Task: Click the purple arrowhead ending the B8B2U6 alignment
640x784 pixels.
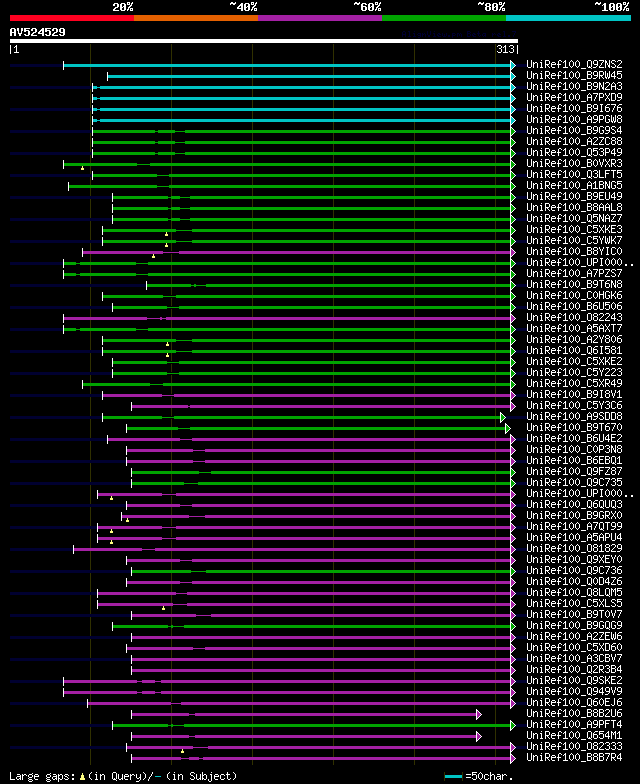Action: tap(479, 714)
